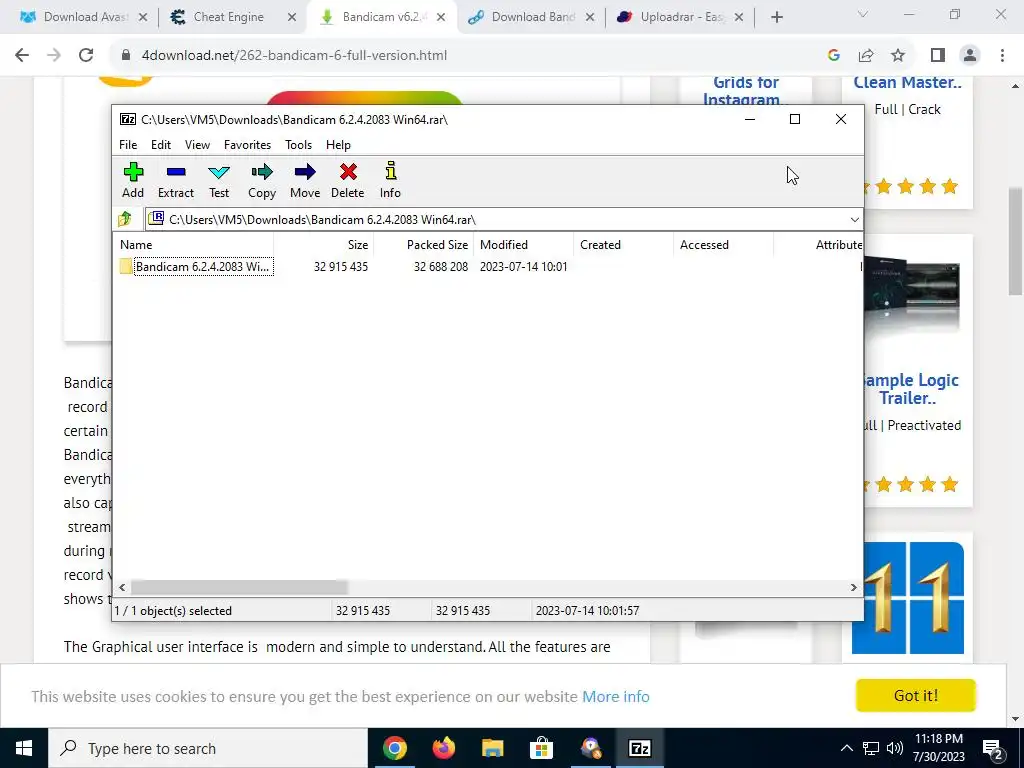1024x768 pixels.
Task: Choose the Move toolbar icon
Action: tap(305, 180)
